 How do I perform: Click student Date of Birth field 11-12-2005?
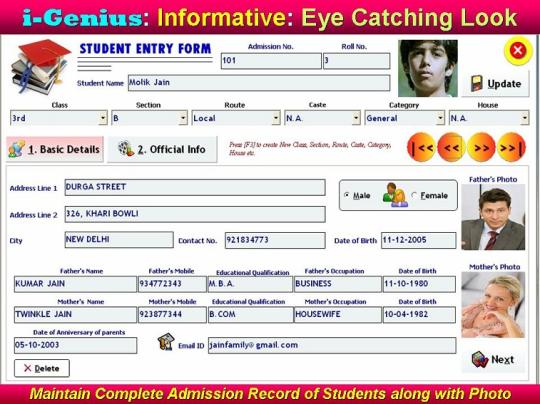[x=418, y=240]
